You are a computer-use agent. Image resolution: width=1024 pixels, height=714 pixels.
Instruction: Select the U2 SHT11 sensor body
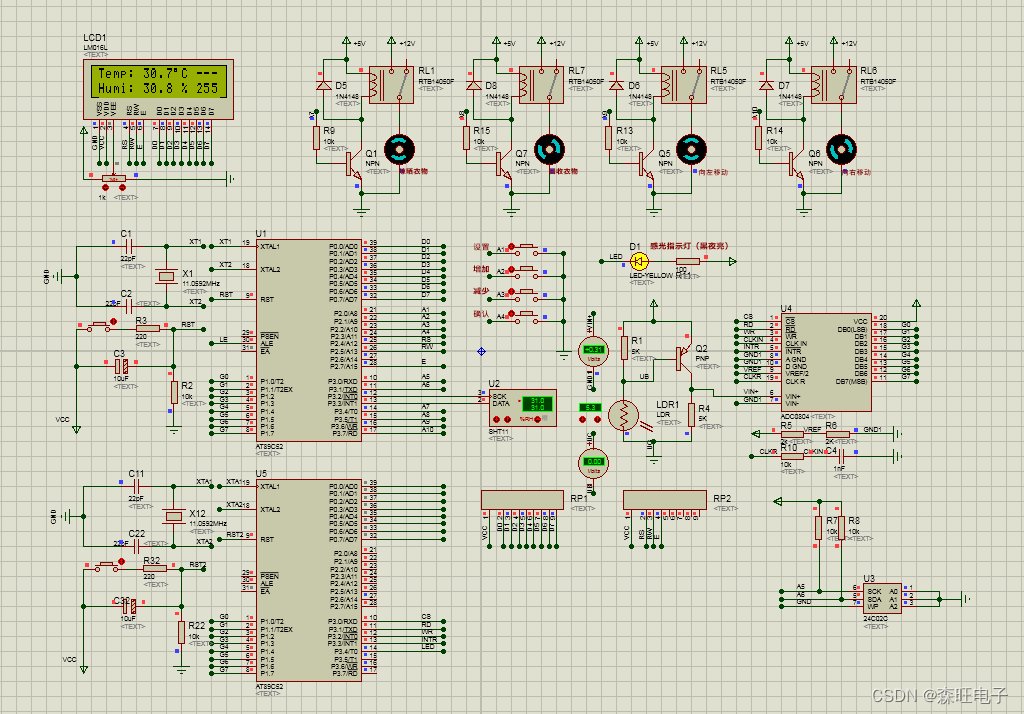pyautogui.click(x=522, y=408)
